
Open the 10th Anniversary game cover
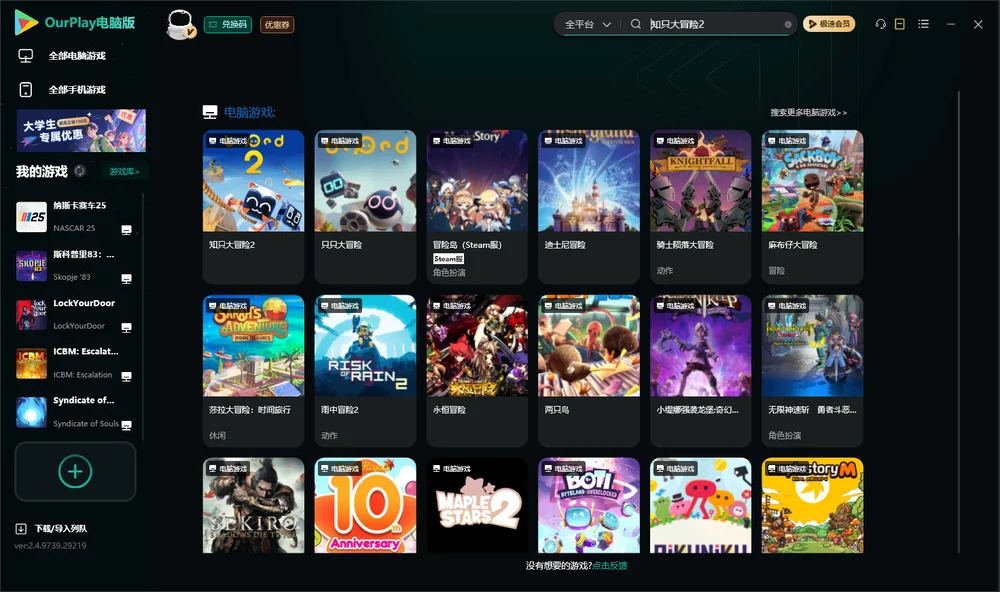click(365, 505)
